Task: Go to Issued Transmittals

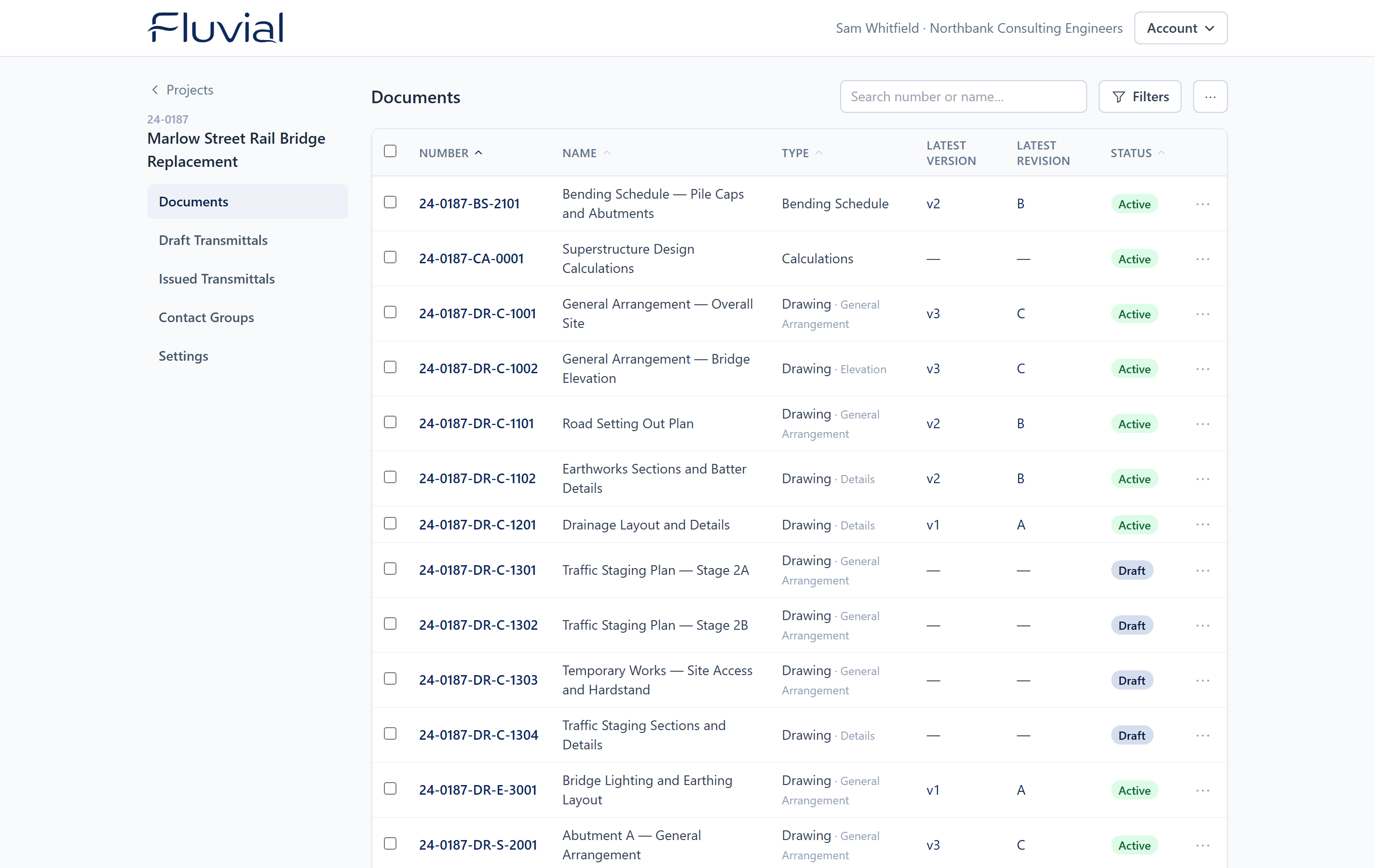Action: 247,278
